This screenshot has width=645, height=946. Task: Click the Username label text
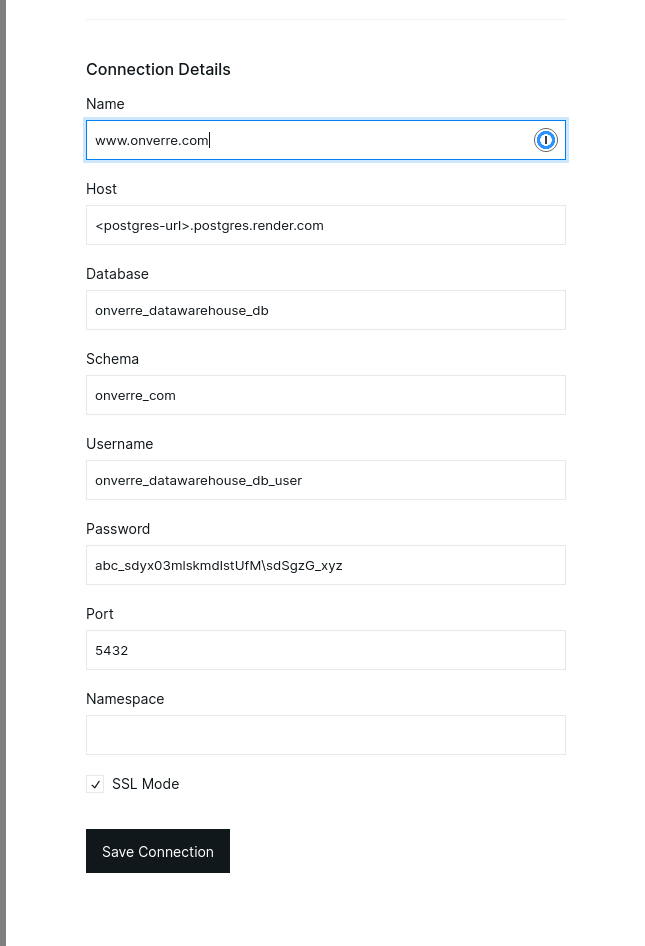(x=119, y=444)
